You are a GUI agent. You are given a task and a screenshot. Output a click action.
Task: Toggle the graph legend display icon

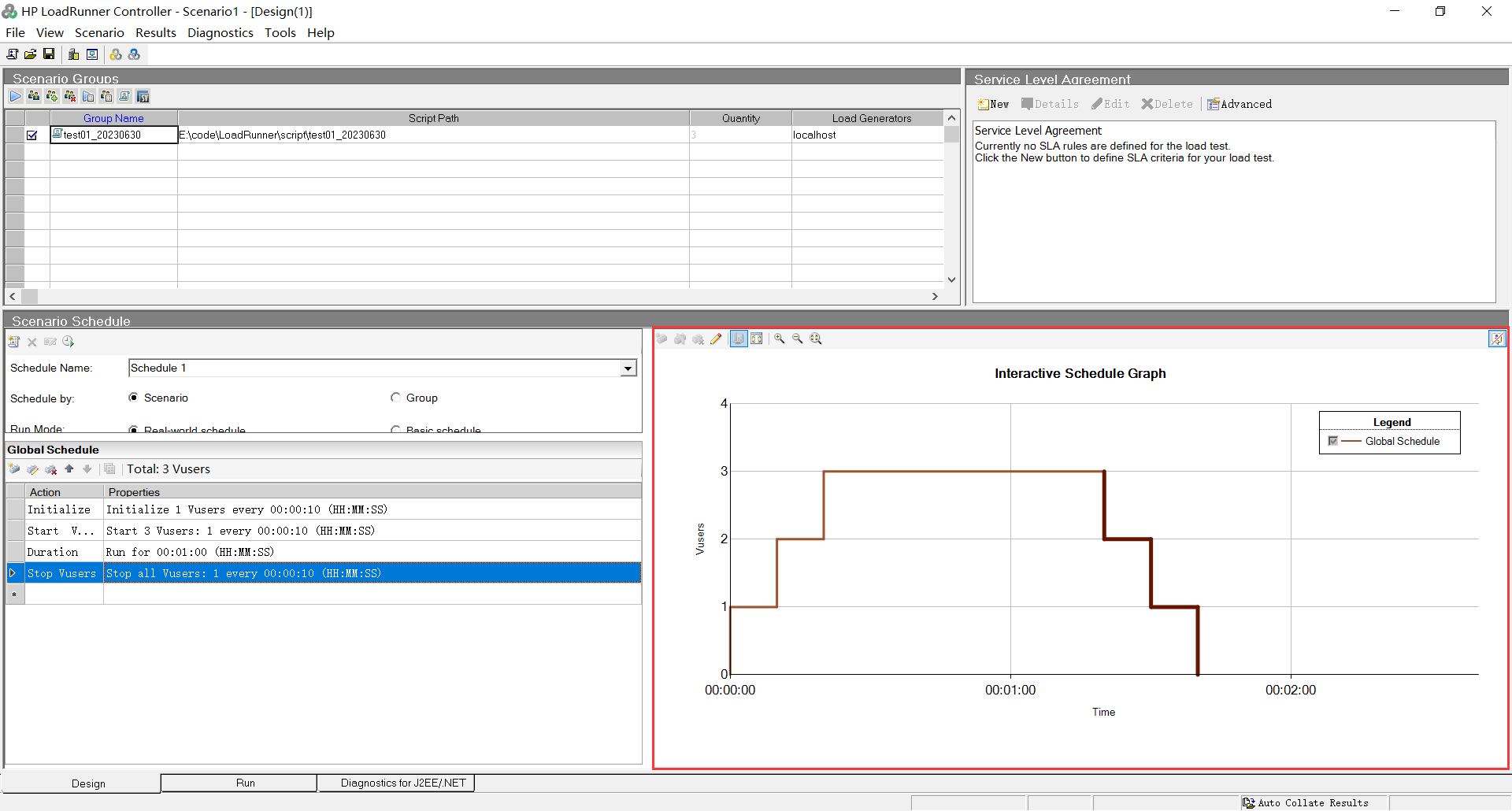(x=739, y=339)
